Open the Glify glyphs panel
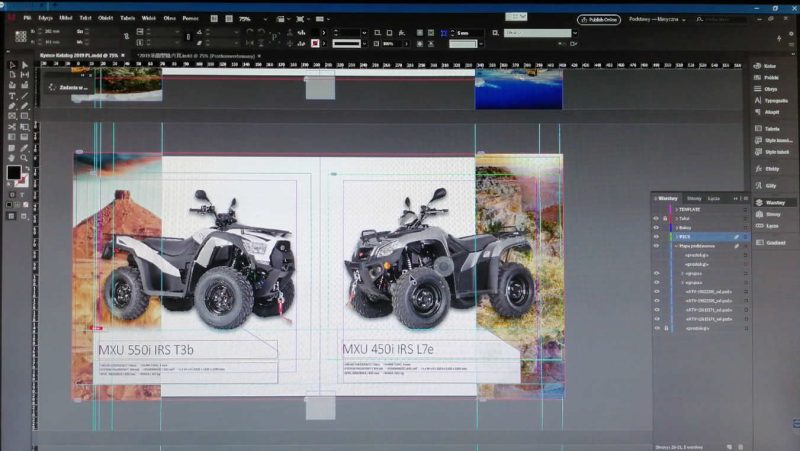 (766, 186)
